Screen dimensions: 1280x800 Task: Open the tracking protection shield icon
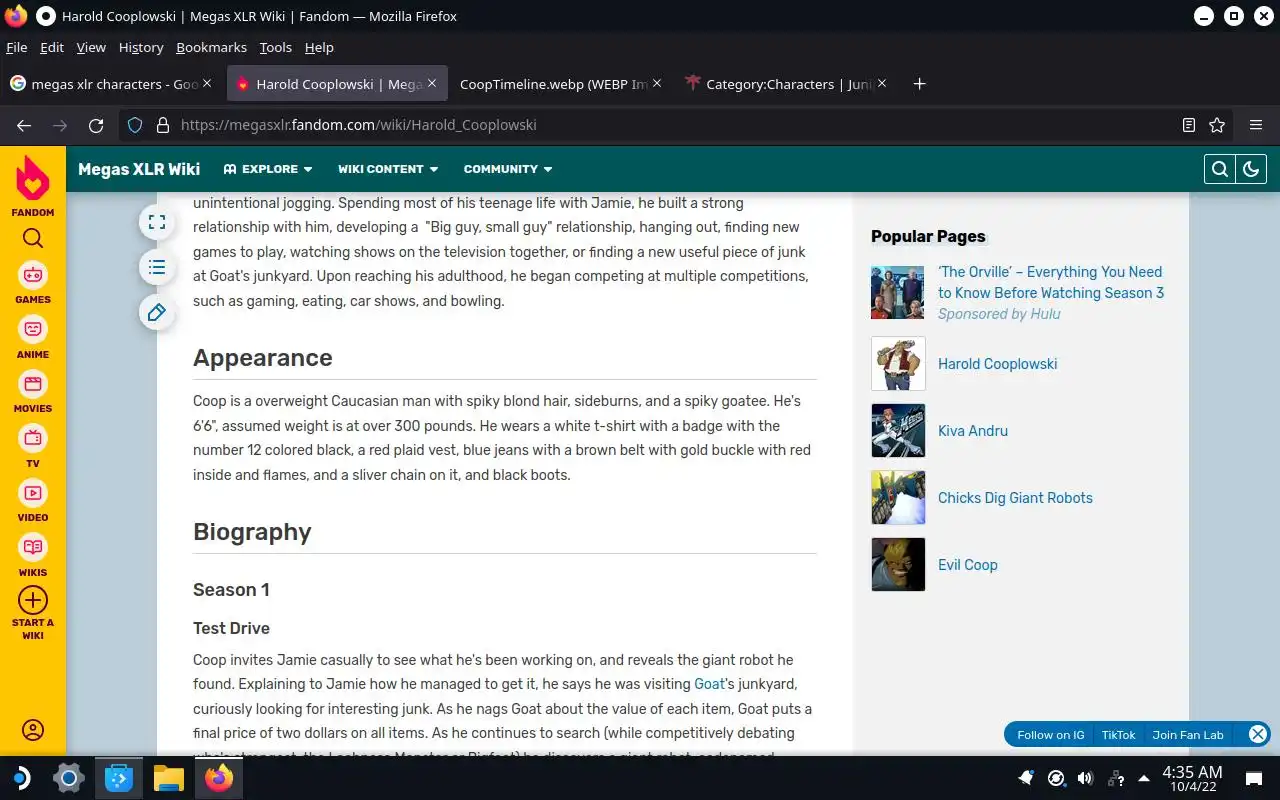pyautogui.click(x=136, y=125)
